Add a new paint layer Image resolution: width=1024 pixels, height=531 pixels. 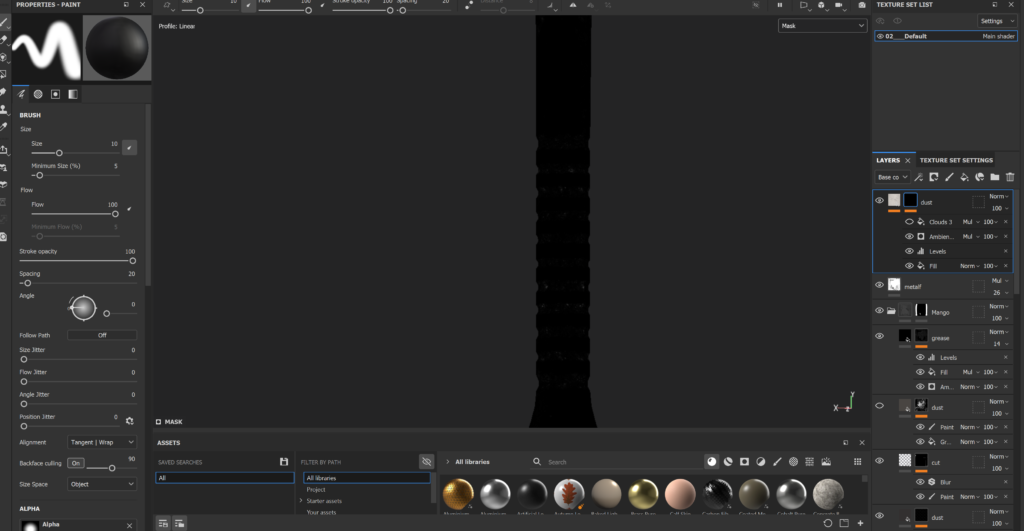pyautogui.click(x=949, y=177)
